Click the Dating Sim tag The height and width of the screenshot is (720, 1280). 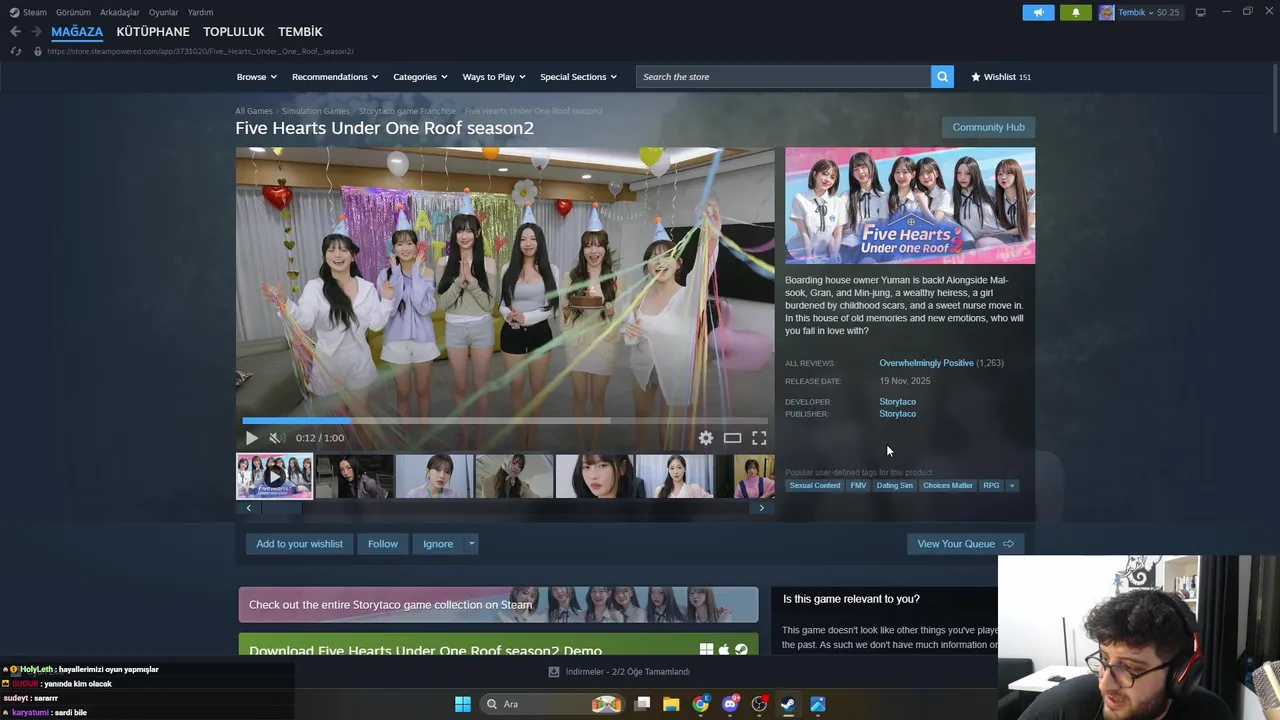coord(894,486)
